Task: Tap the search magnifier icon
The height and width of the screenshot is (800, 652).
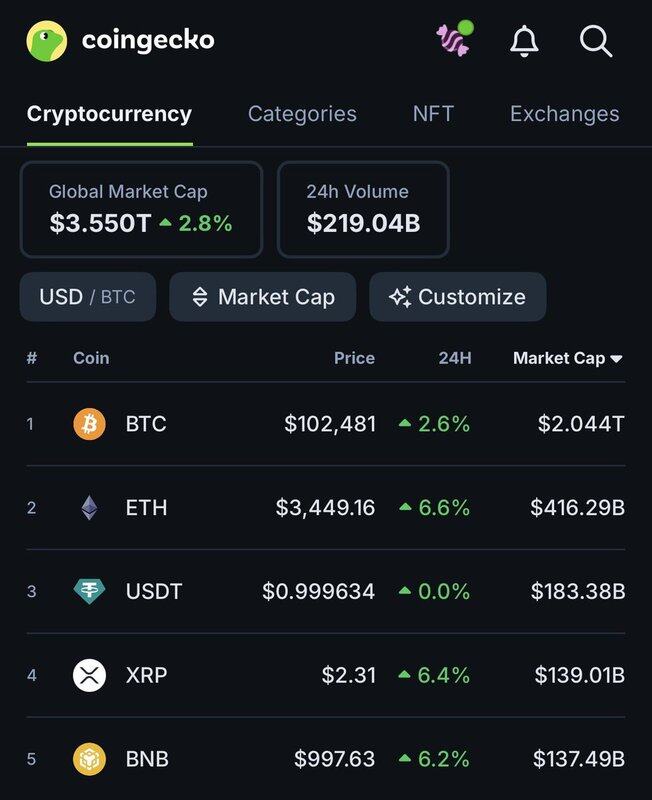Action: [596, 41]
